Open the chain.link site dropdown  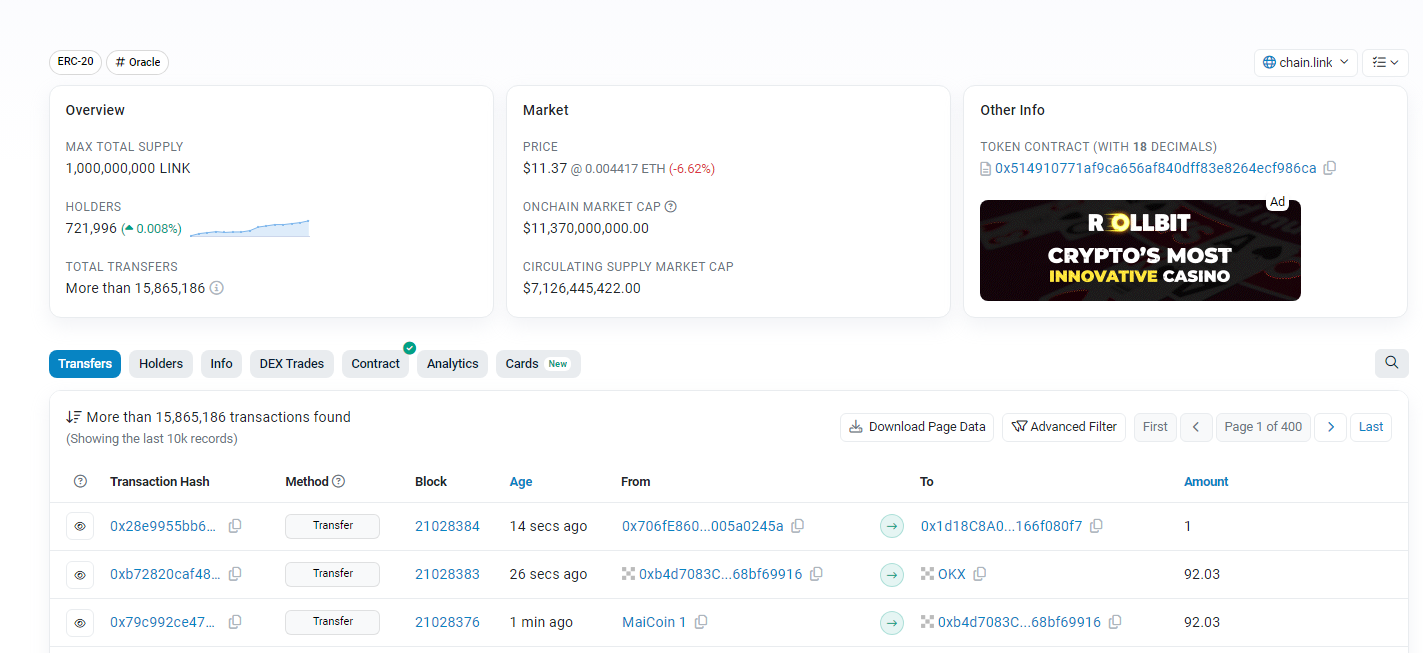(1305, 61)
